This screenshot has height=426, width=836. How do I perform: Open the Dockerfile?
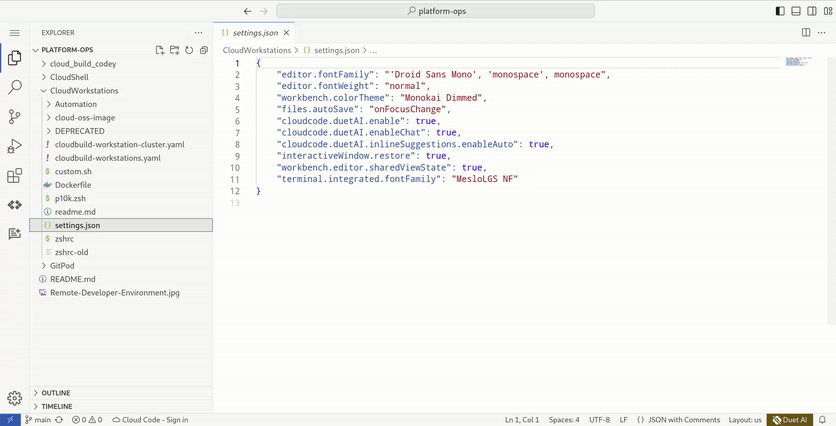click(121, 185)
